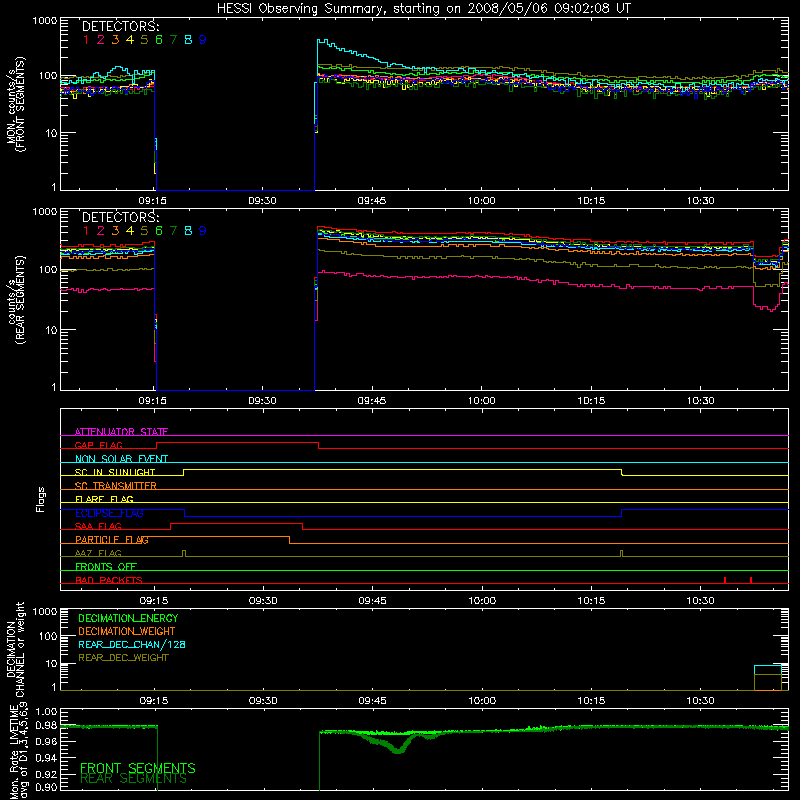Viewport: 800px width, 800px height.
Task: Select the FRONTS_OFF flag label
Action: [x=106, y=566]
